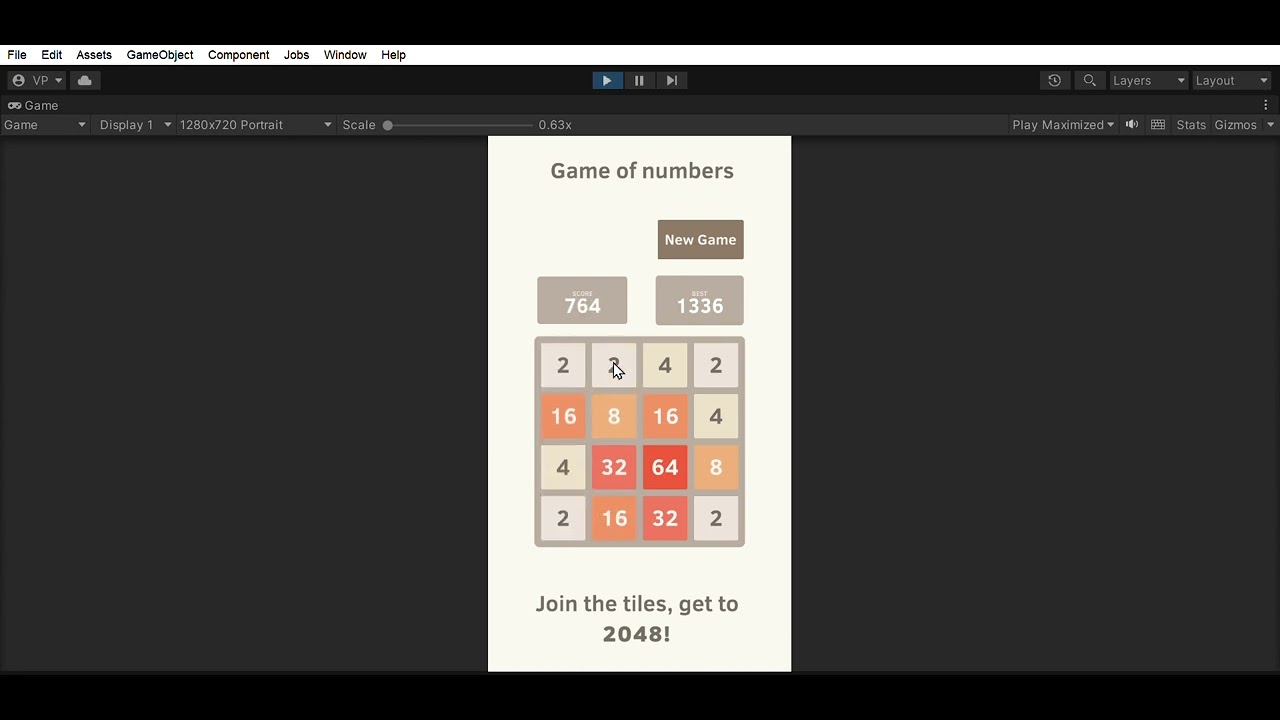Toggle the Play mode button

(607, 80)
